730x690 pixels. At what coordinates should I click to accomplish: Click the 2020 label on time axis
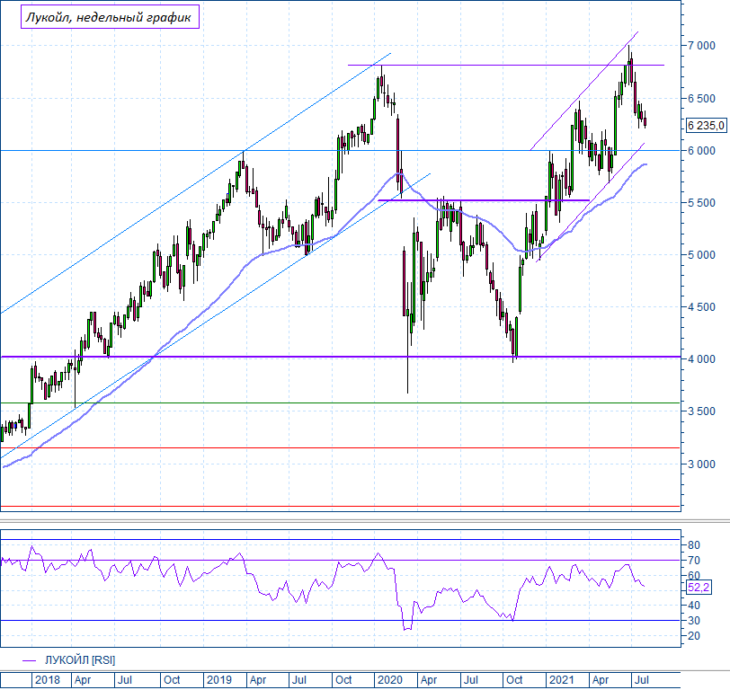pos(390,680)
